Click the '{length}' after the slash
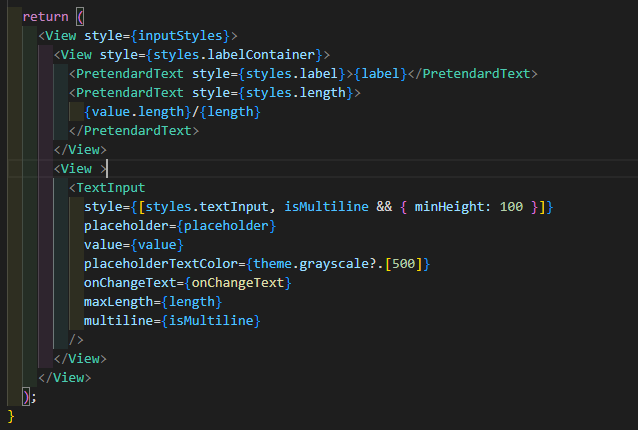This screenshot has height=430, width=638. point(230,112)
